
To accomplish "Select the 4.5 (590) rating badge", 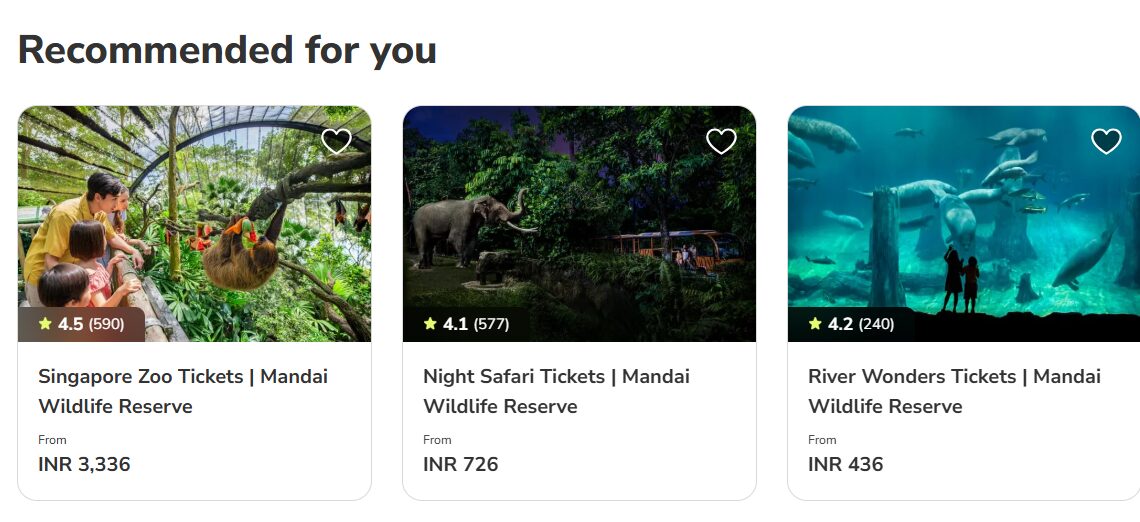I will point(81,324).
